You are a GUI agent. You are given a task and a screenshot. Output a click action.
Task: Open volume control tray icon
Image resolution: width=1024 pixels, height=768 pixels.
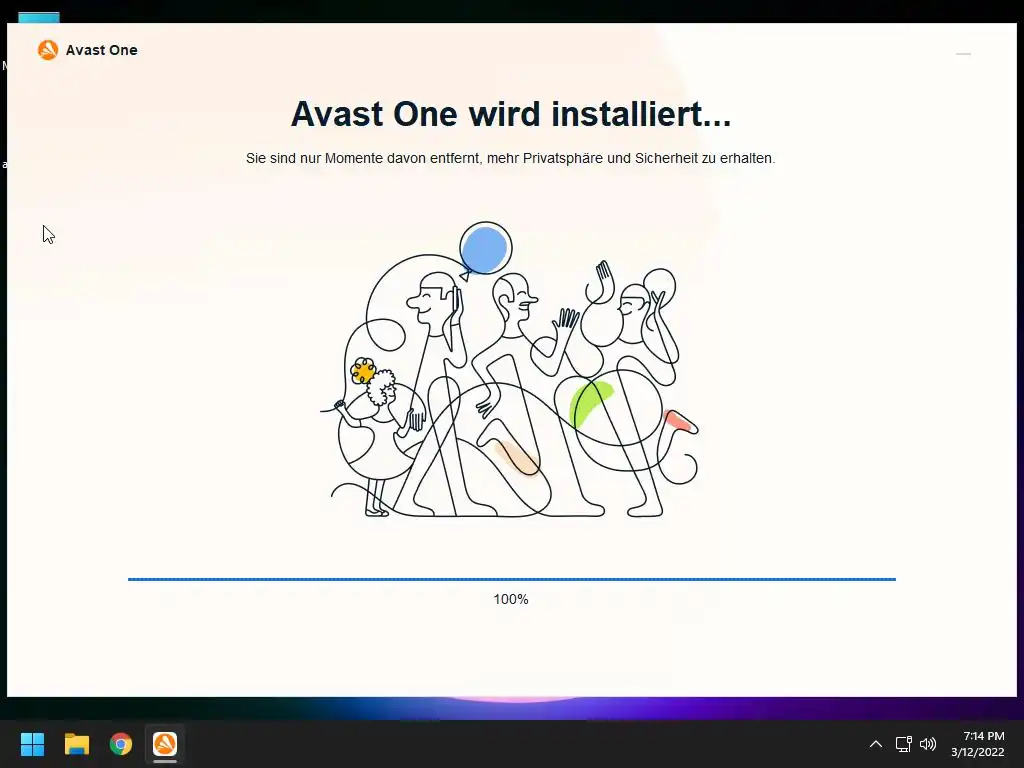(927, 744)
